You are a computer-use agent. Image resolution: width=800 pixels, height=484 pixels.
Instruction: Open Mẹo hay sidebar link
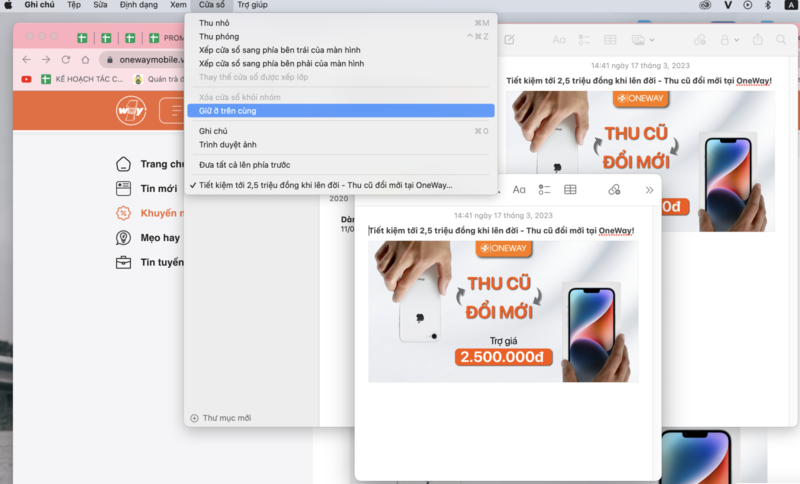148,238
